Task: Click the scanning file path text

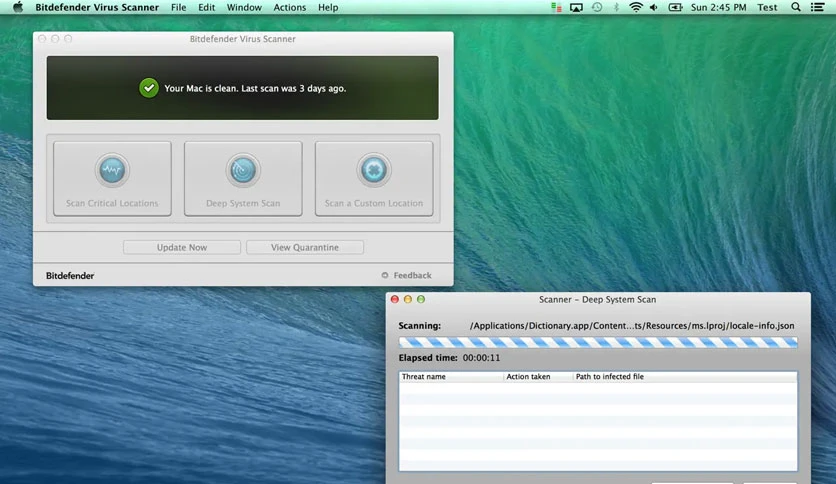Action: pos(632,326)
